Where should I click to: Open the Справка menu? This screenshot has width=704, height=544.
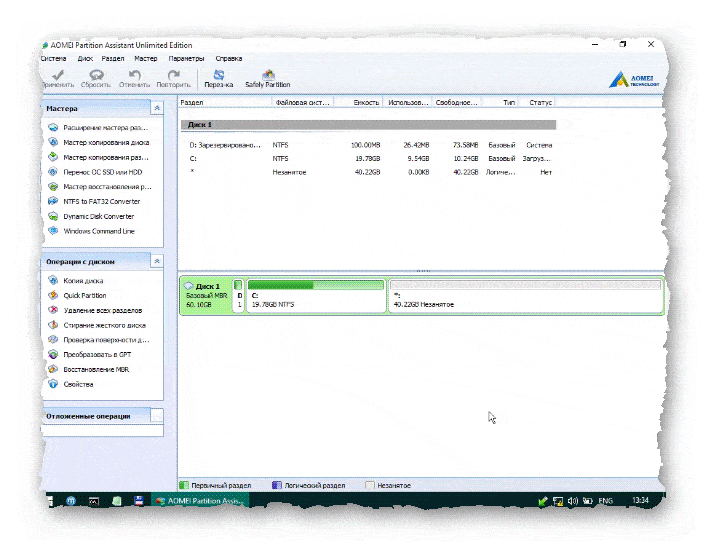229,58
